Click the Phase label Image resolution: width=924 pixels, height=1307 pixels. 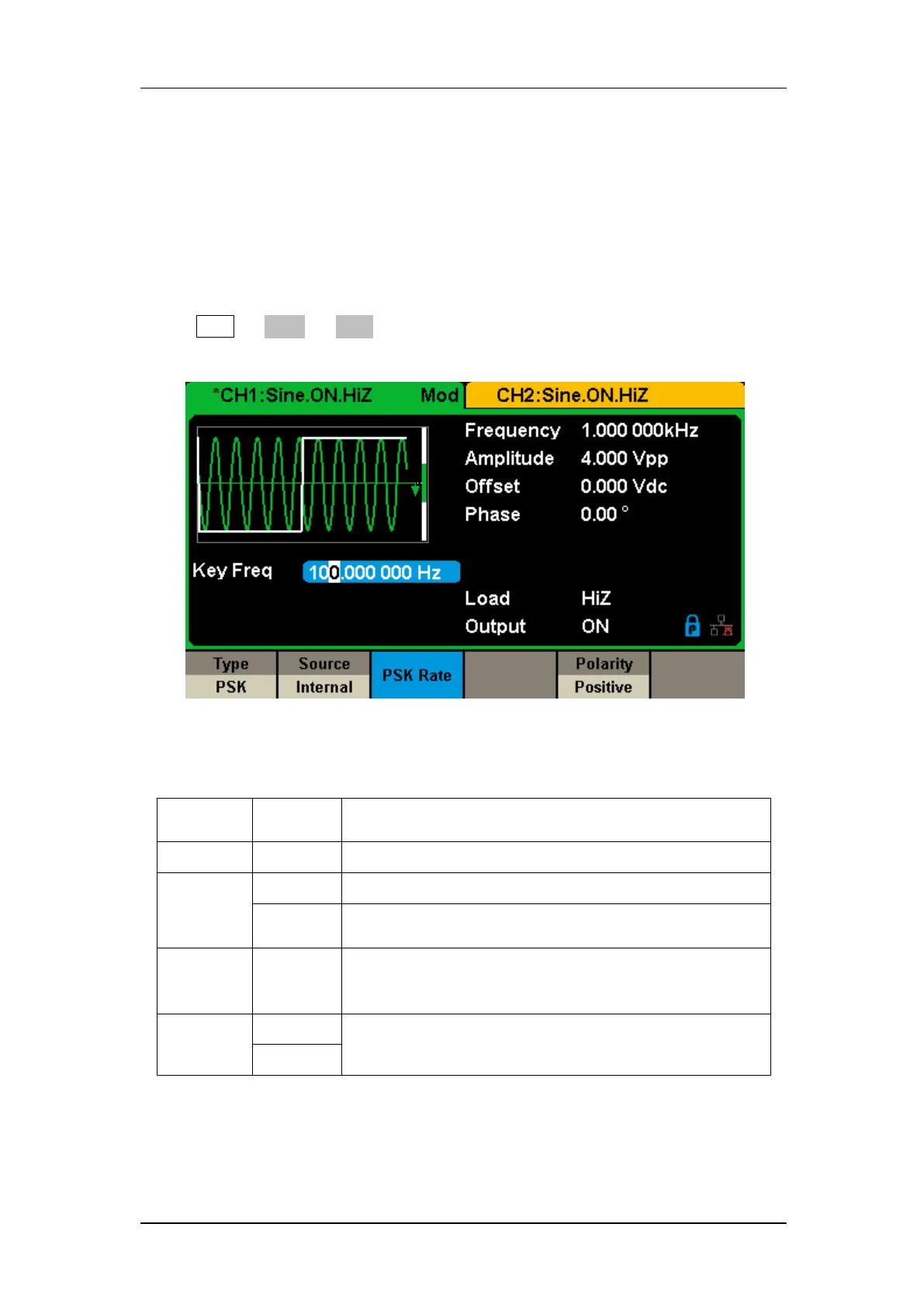[492, 515]
